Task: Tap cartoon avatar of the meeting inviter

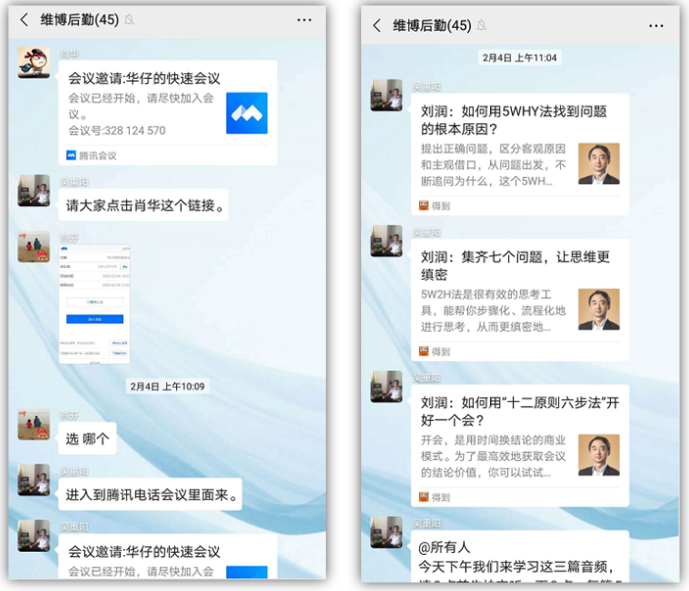Action: (x=34, y=63)
